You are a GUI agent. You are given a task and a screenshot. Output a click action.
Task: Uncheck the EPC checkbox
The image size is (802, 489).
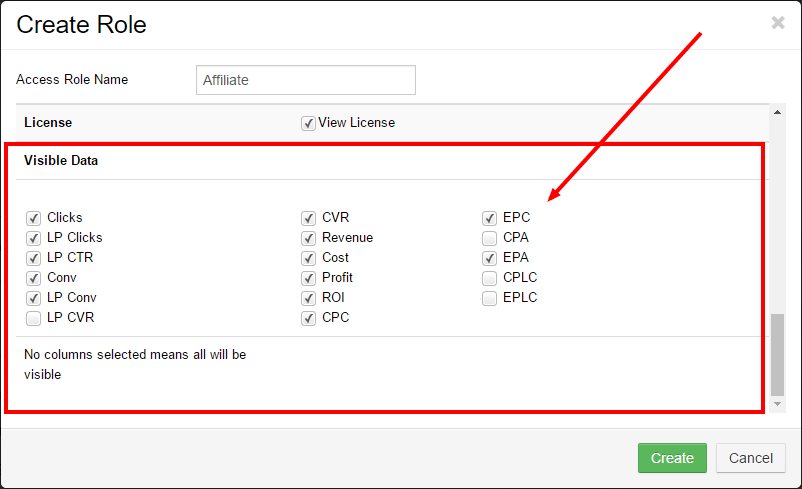coord(489,218)
